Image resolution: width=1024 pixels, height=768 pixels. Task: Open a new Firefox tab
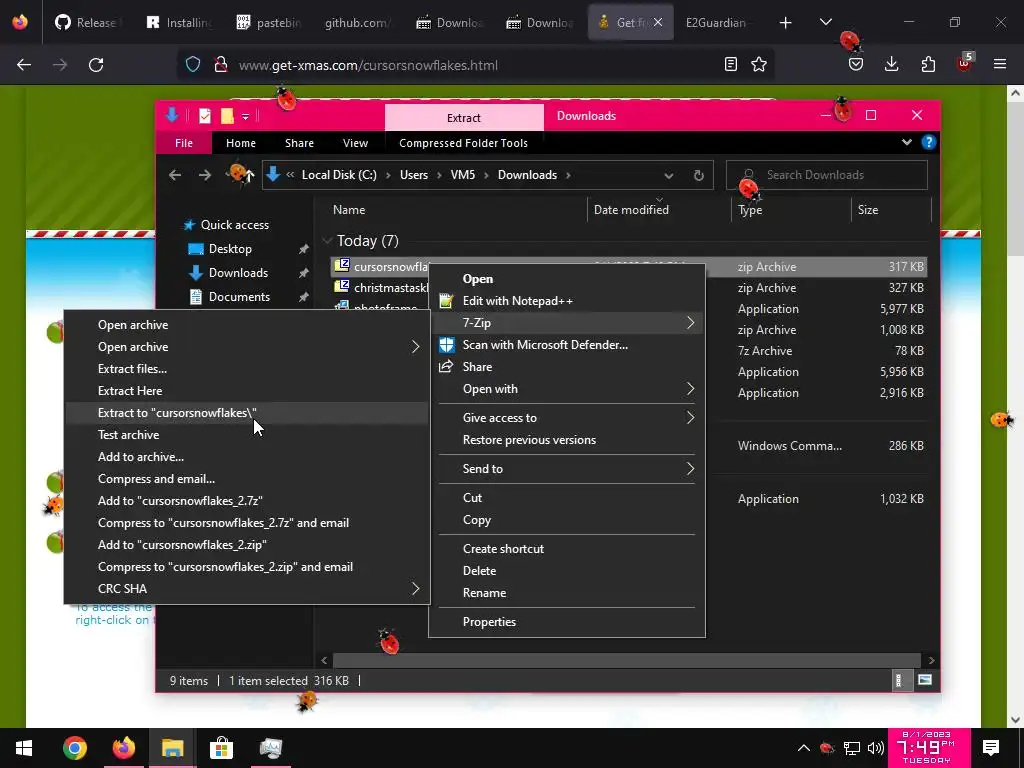click(x=786, y=23)
